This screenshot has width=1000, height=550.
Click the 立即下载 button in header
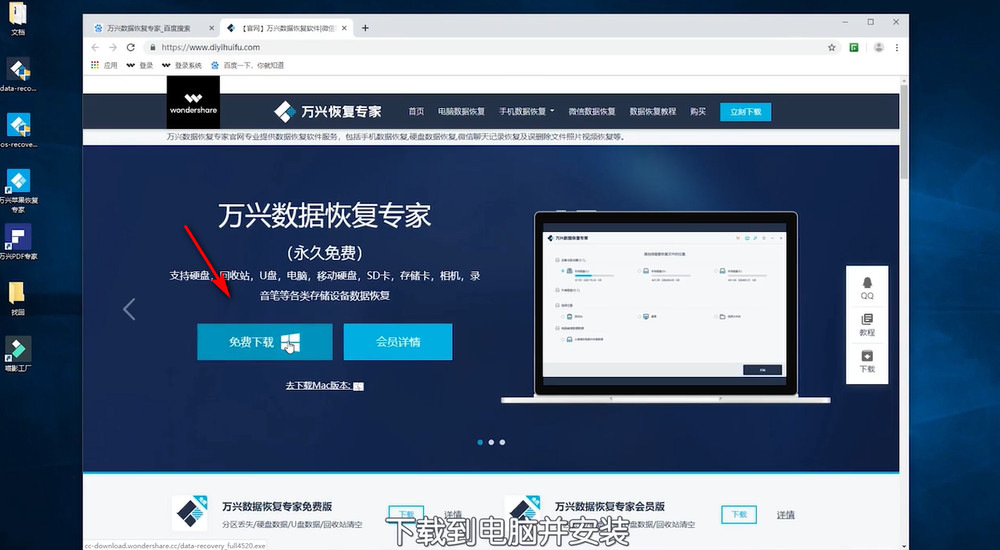[x=746, y=112]
